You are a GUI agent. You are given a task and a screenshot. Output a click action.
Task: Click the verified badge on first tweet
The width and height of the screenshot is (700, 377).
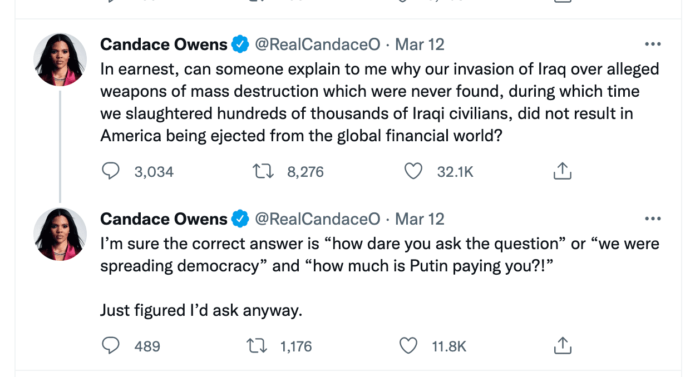pos(240,44)
